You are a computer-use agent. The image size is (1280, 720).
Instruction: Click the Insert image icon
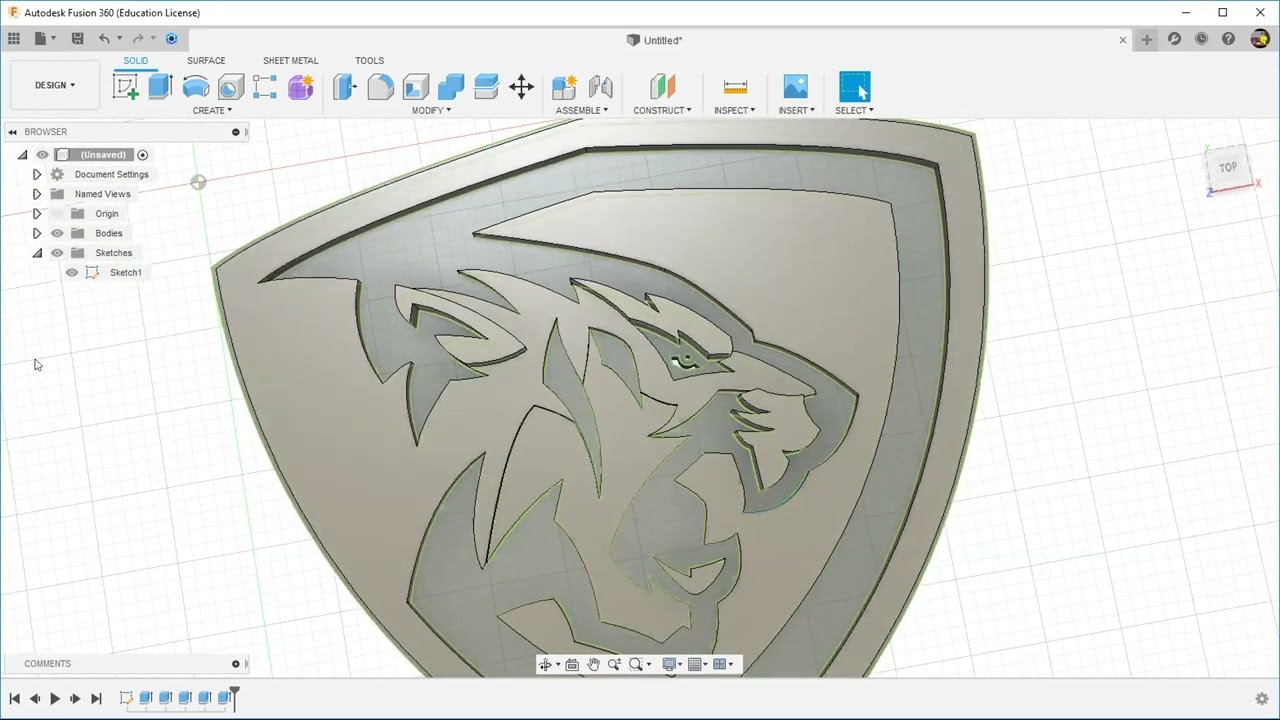click(796, 87)
